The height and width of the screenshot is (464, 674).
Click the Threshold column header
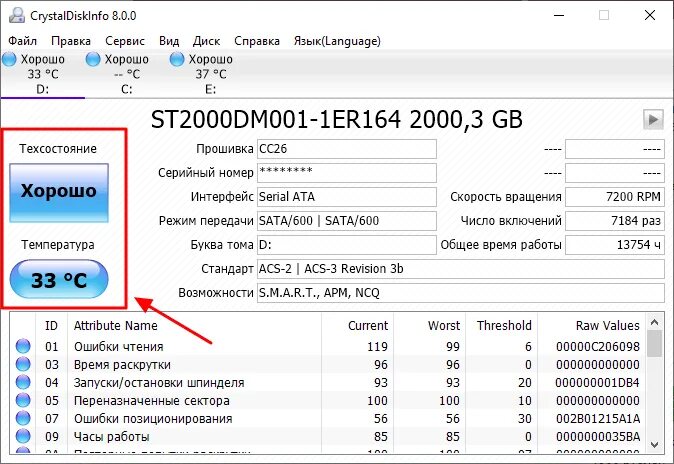(x=502, y=326)
